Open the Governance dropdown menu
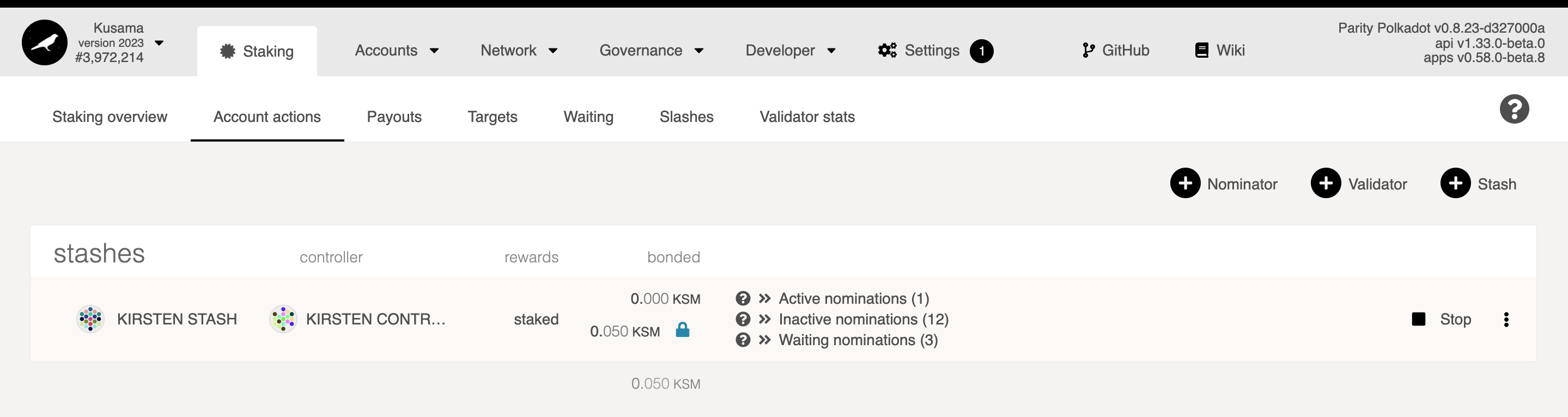1568x417 pixels. 651,51
